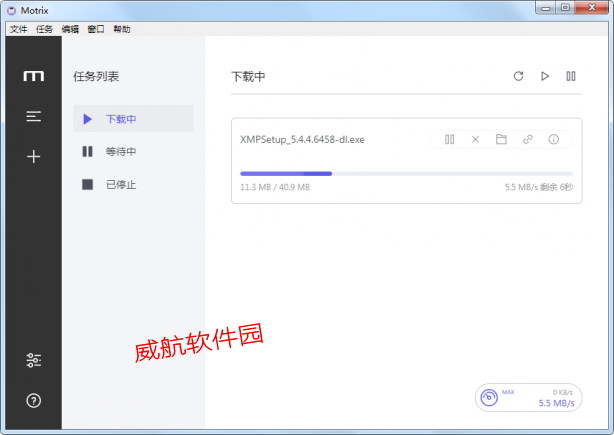Click the Motrix logo in the sidebar
614x435 pixels.
pos(34,76)
